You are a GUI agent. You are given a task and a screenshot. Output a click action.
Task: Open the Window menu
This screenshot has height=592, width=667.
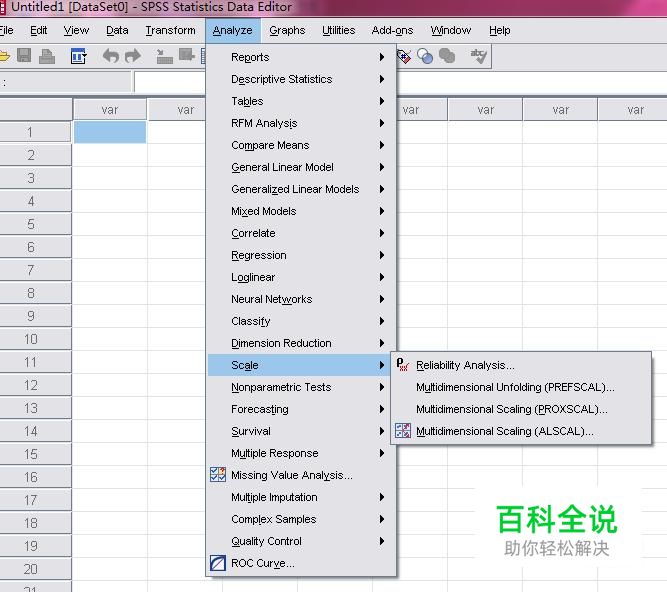click(x=450, y=31)
